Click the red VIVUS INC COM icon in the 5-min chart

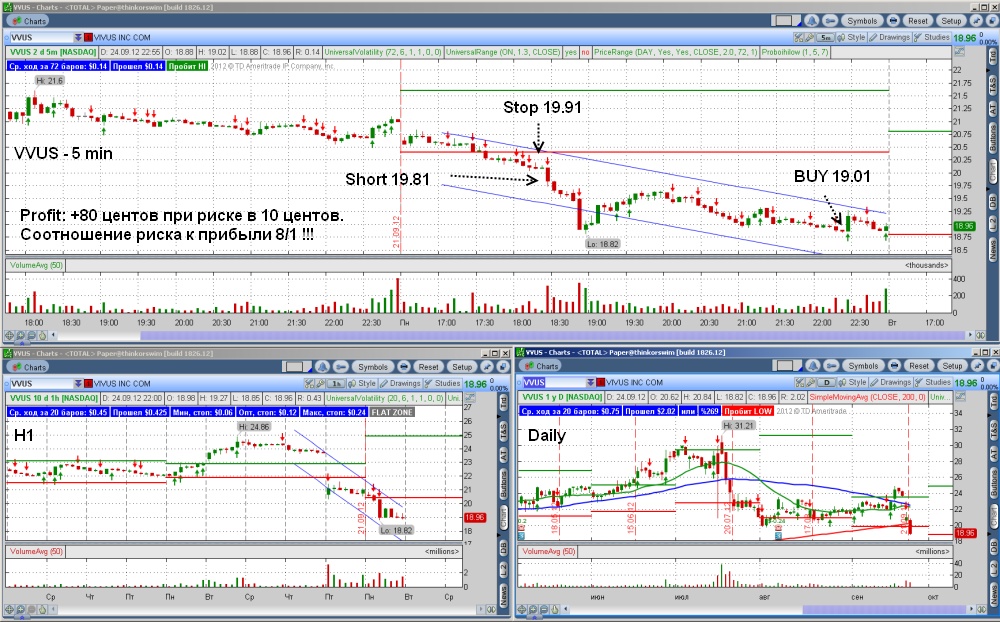click(89, 38)
